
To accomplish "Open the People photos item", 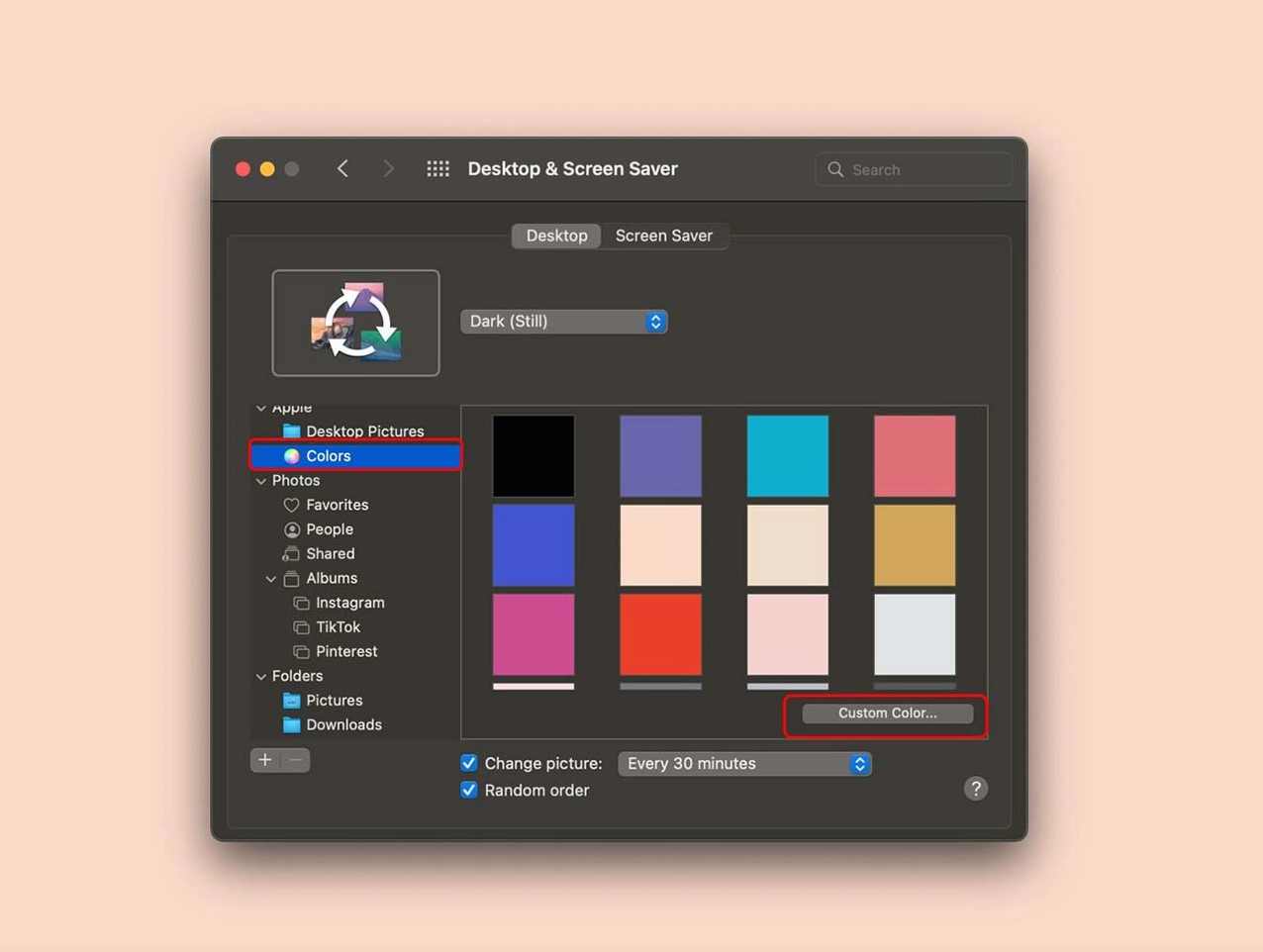I will pyautogui.click(x=329, y=529).
